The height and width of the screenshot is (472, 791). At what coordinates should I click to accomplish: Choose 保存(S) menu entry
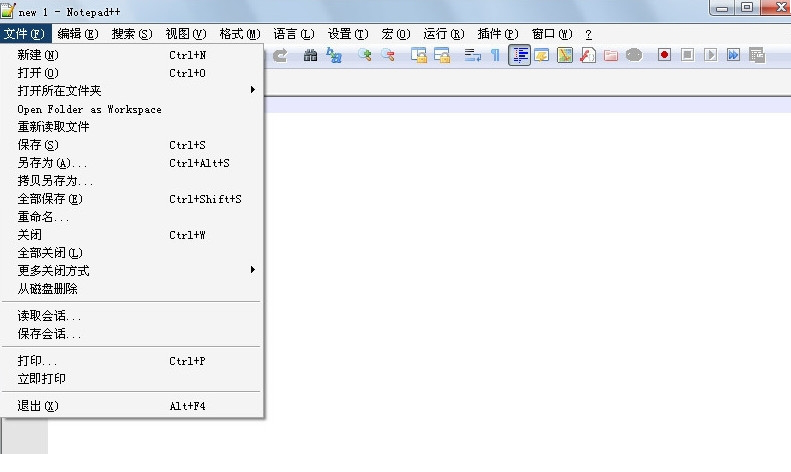(132, 145)
